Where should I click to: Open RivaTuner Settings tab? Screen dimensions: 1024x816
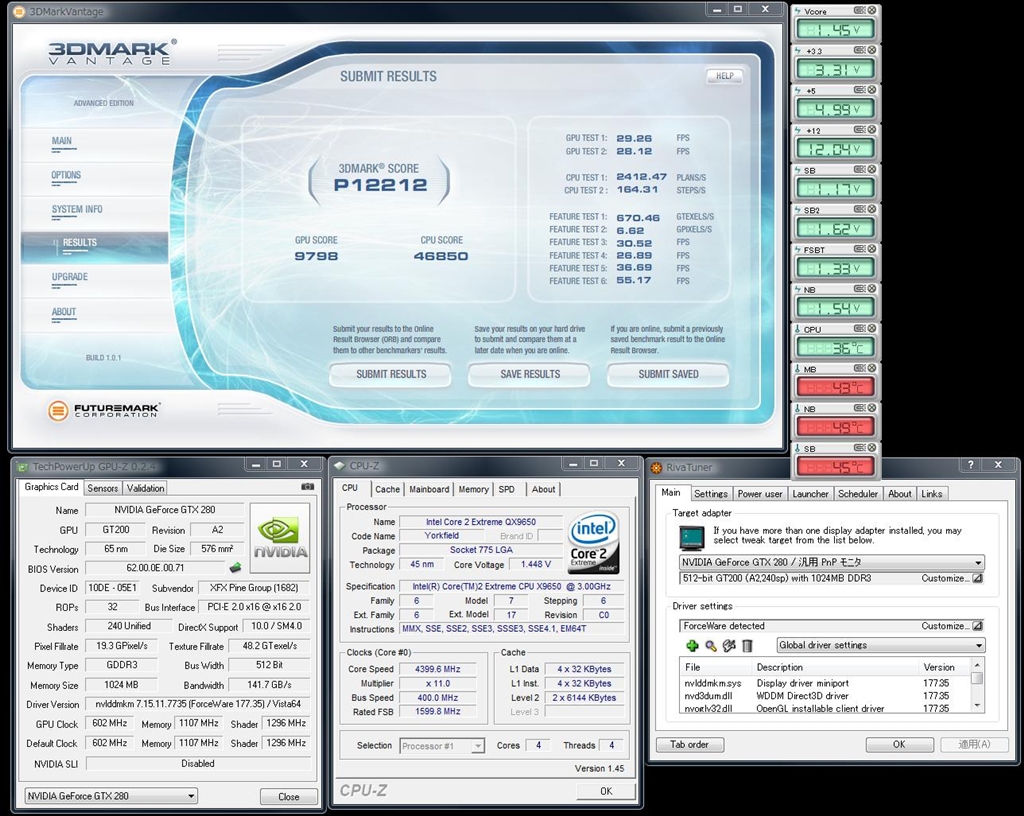point(711,494)
